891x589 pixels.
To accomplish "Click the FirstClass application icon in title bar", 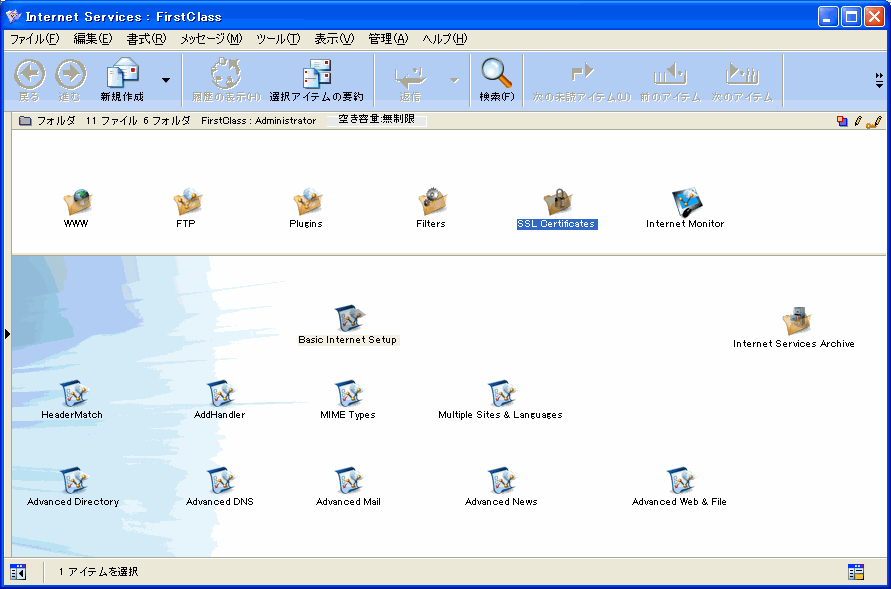I will point(14,16).
